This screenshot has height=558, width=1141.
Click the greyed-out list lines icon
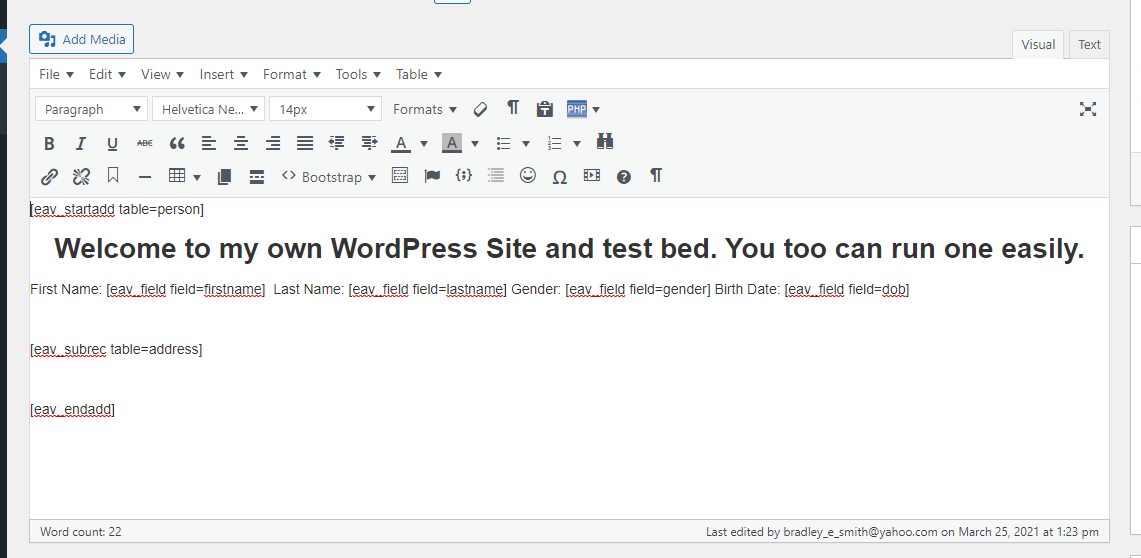(x=496, y=175)
